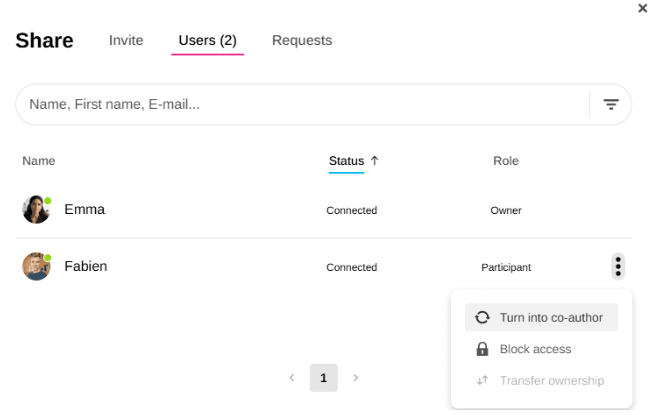Open the filter options icon in search bar
Viewport: 652px width, 415px height.
pyautogui.click(x=610, y=104)
